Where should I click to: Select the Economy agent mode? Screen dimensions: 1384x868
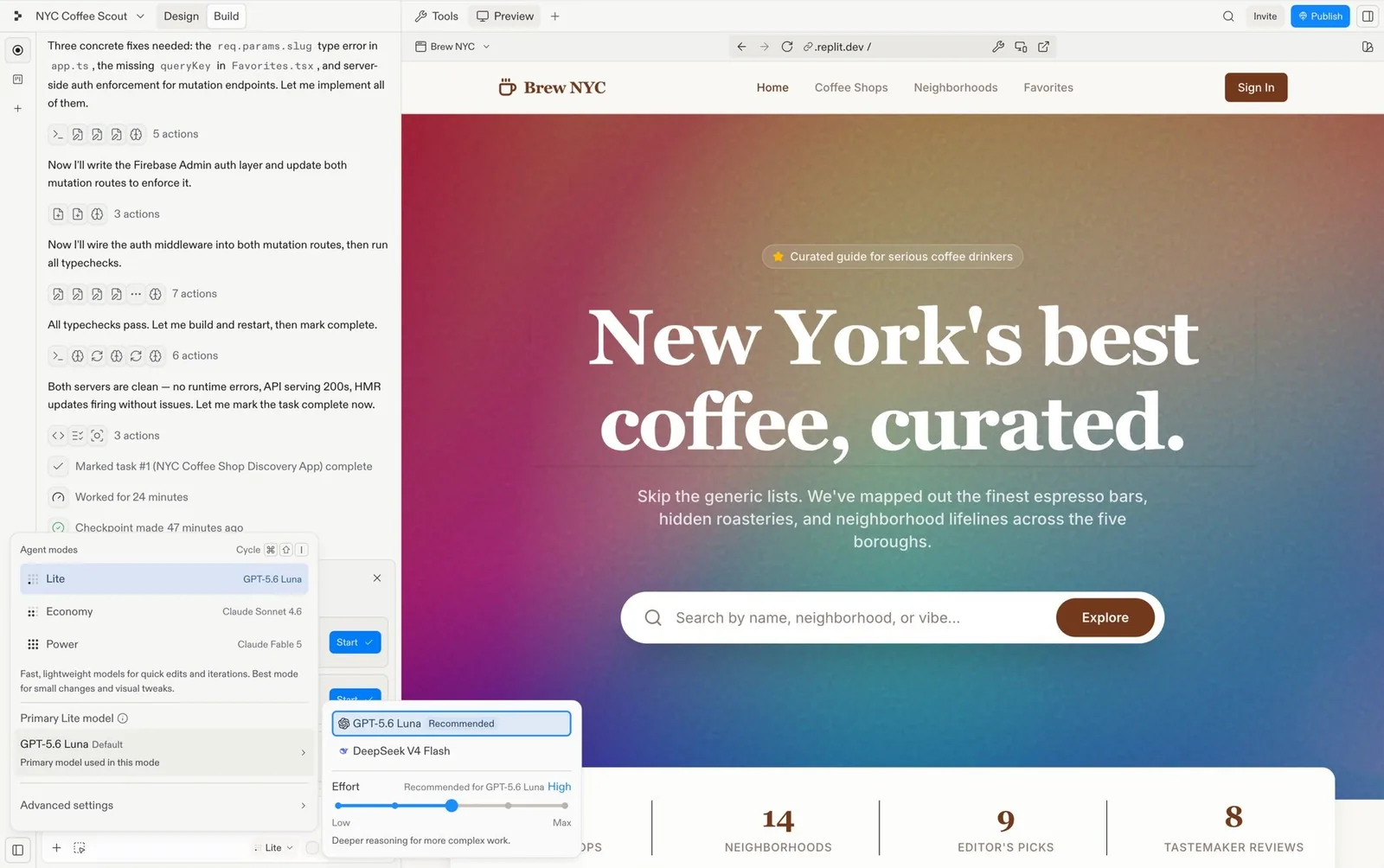(x=164, y=611)
